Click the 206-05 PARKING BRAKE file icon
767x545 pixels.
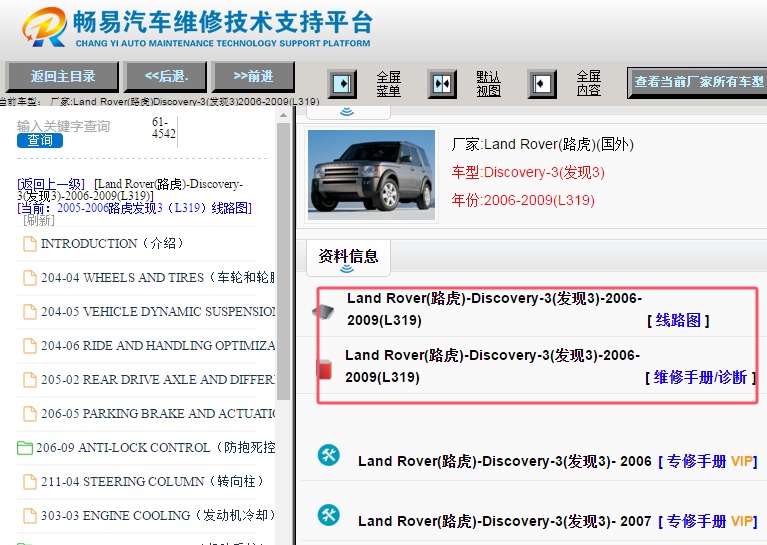(x=30, y=414)
